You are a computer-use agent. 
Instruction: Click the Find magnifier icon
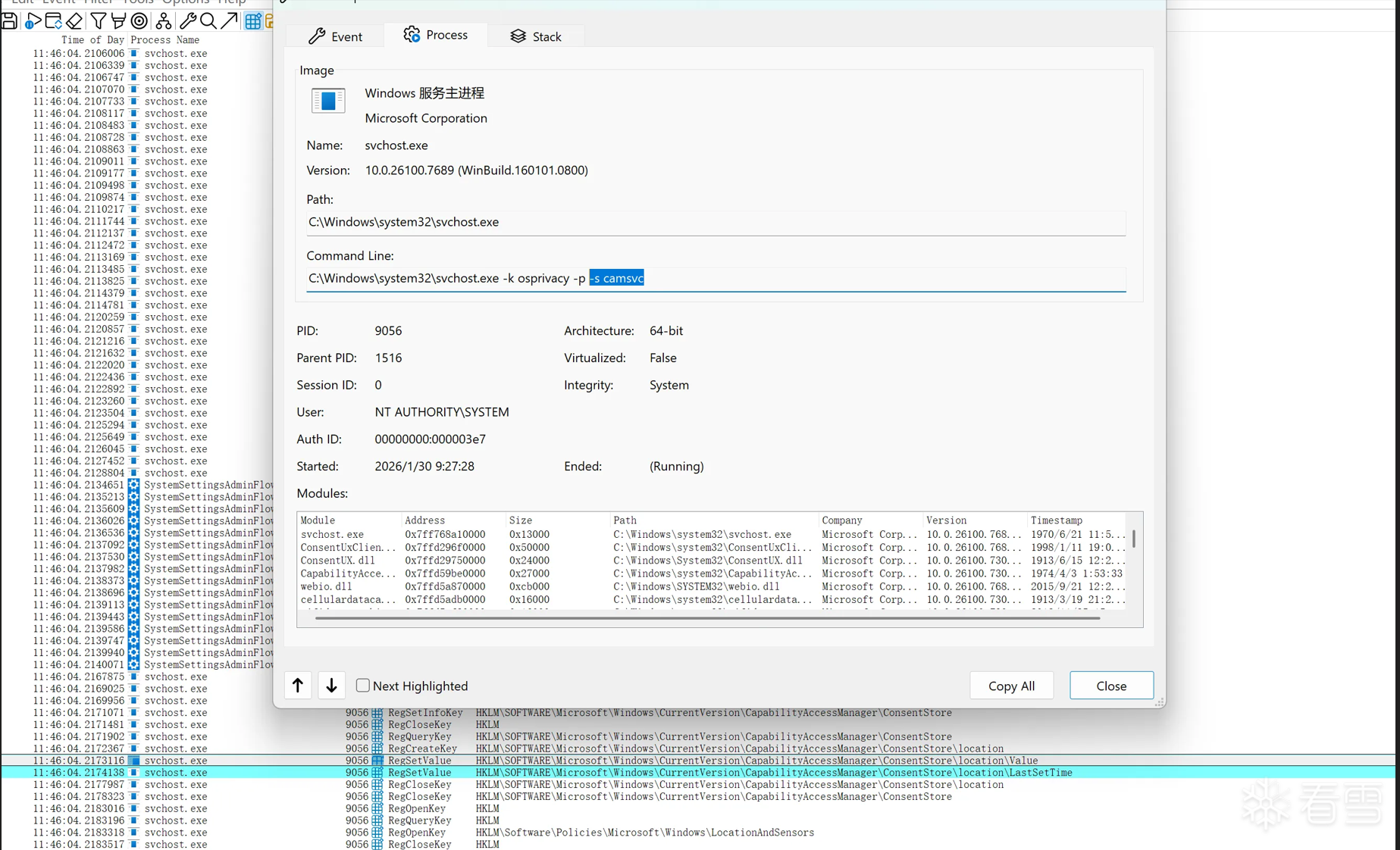coord(208,21)
